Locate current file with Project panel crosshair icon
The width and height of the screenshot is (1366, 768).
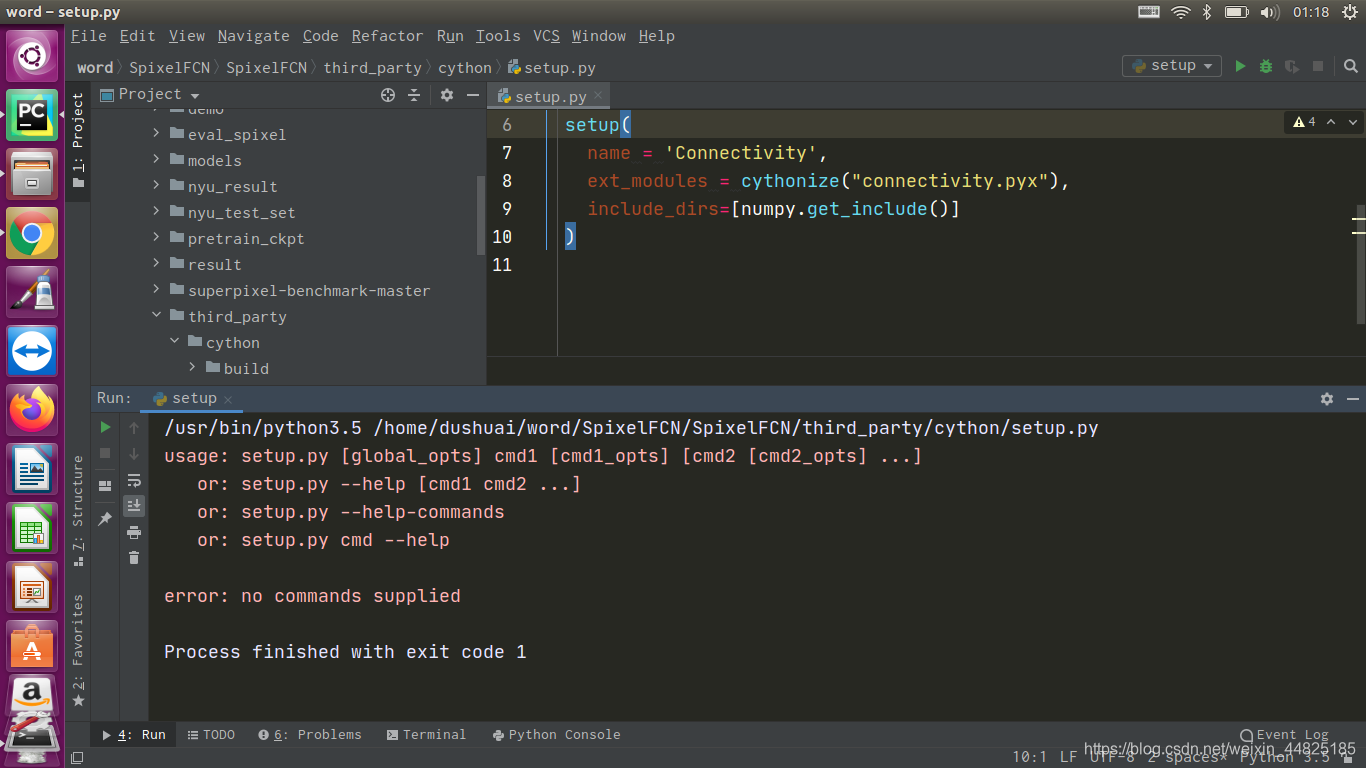[388, 95]
